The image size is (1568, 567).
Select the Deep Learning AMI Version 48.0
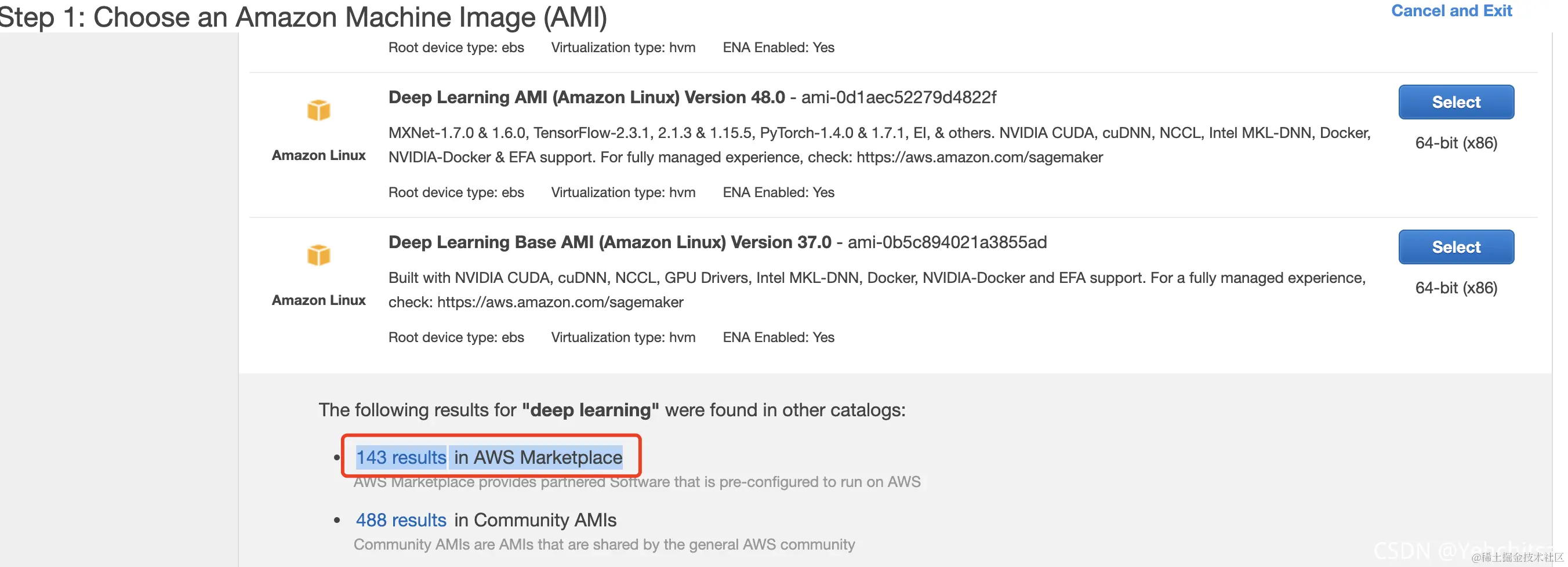[x=1456, y=102]
